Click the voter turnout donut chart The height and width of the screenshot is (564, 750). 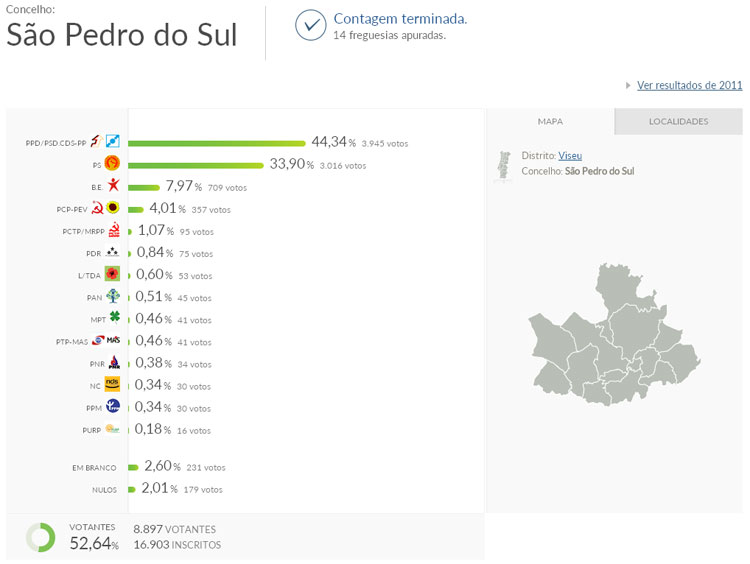[x=41, y=537]
